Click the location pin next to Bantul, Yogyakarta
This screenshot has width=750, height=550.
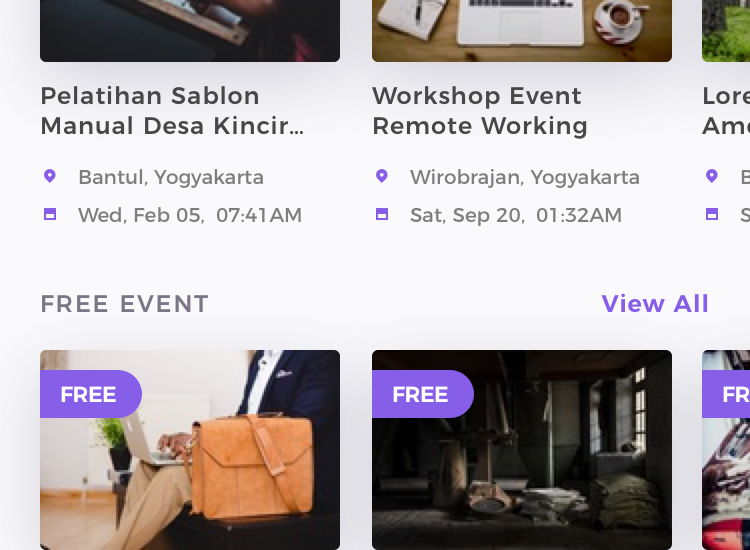pos(50,176)
